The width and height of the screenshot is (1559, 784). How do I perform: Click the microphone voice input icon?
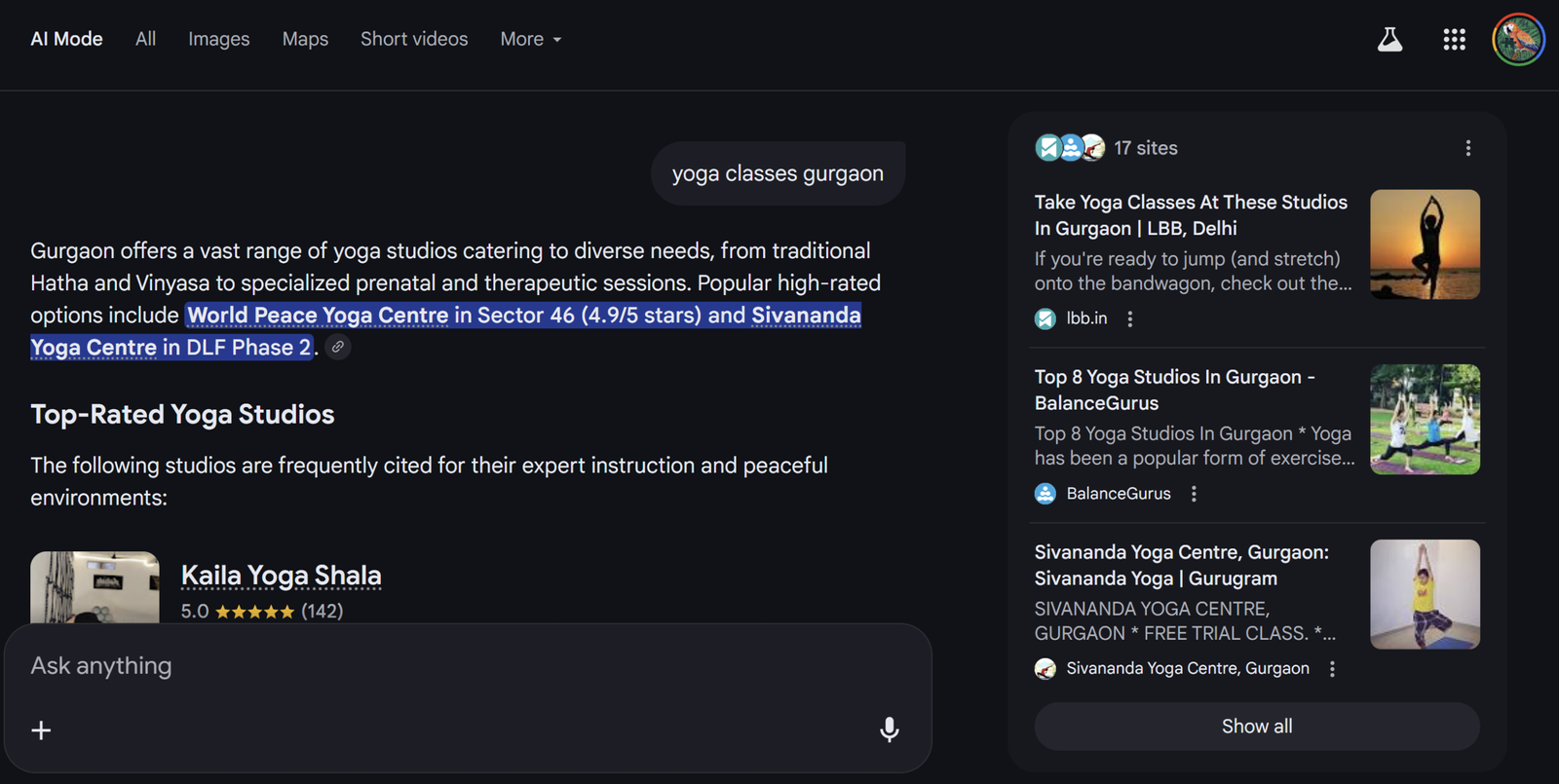tap(889, 729)
